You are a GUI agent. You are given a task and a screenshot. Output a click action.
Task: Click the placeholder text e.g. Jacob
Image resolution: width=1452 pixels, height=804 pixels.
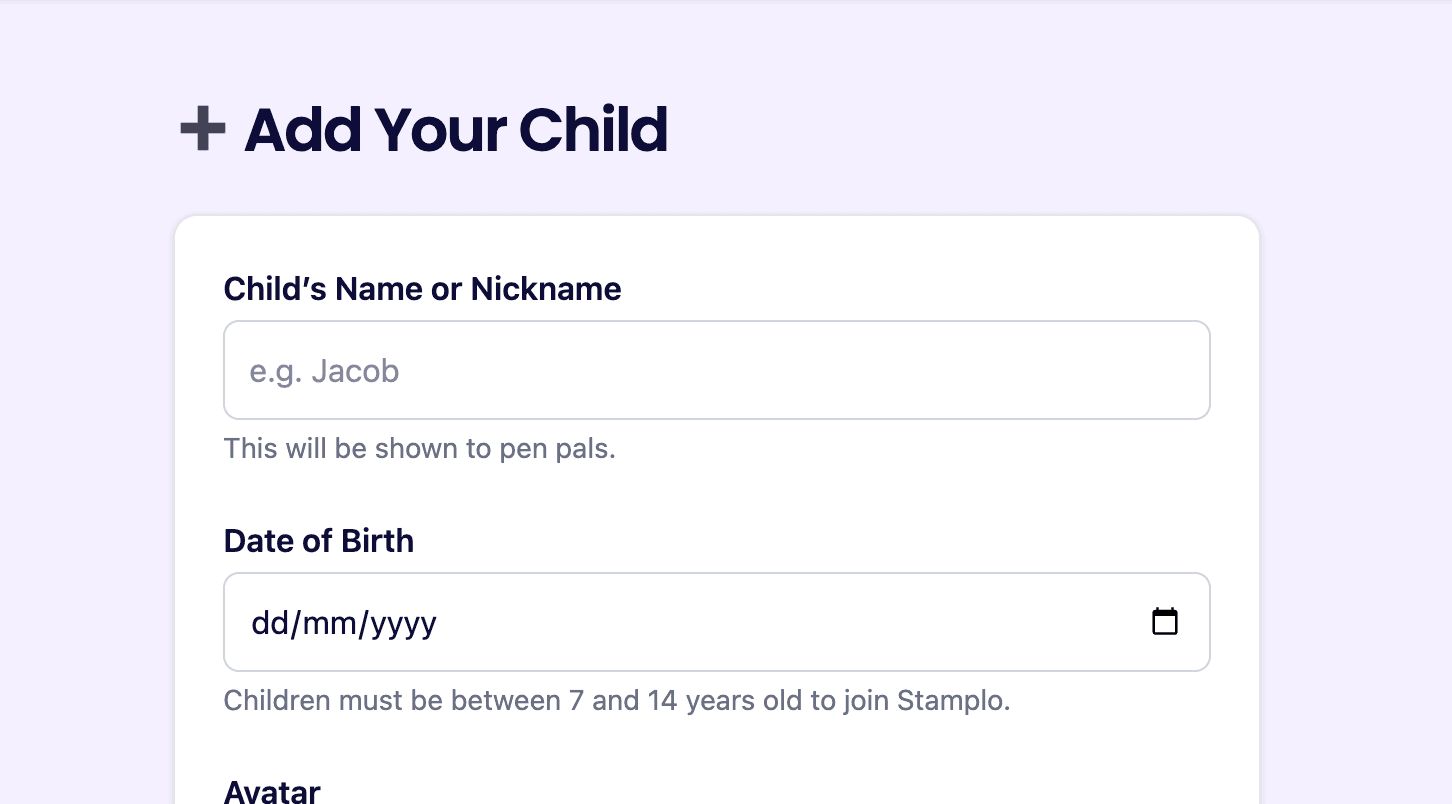pos(324,369)
